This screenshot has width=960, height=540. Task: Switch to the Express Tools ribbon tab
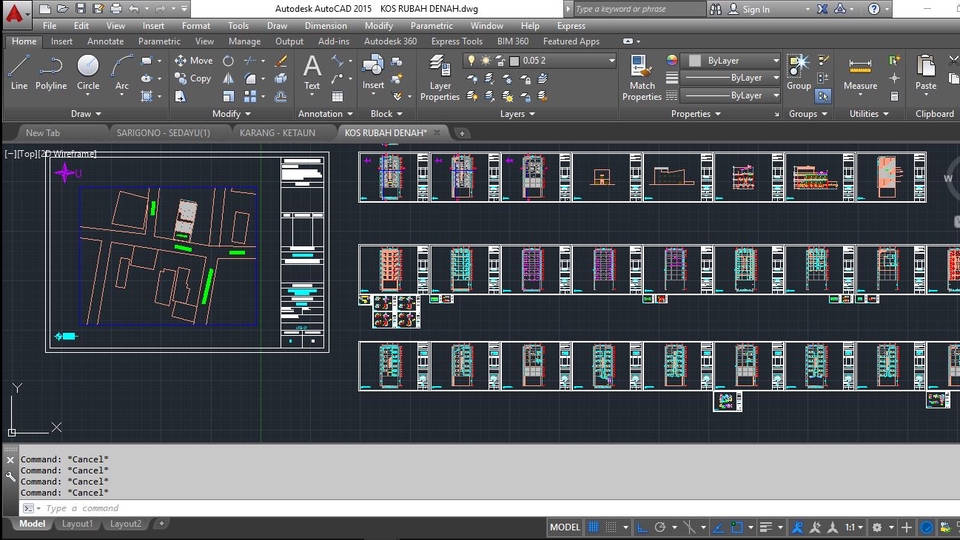pyautogui.click(x=457, y=41)
